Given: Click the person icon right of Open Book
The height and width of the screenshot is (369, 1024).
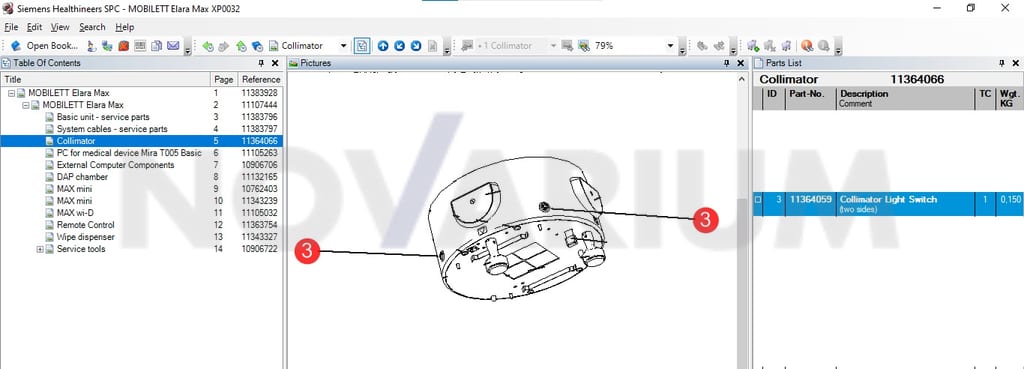Looking at the screenshot, I should pos(91,46).
